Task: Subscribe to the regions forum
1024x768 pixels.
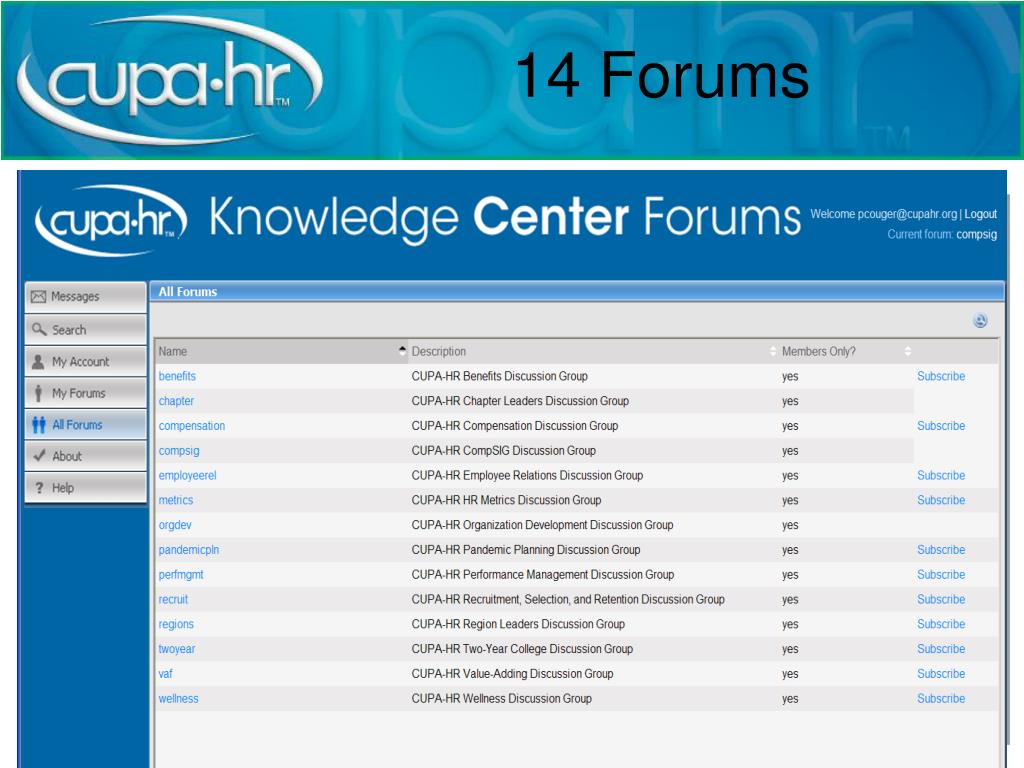Action: tap(941, 624)
